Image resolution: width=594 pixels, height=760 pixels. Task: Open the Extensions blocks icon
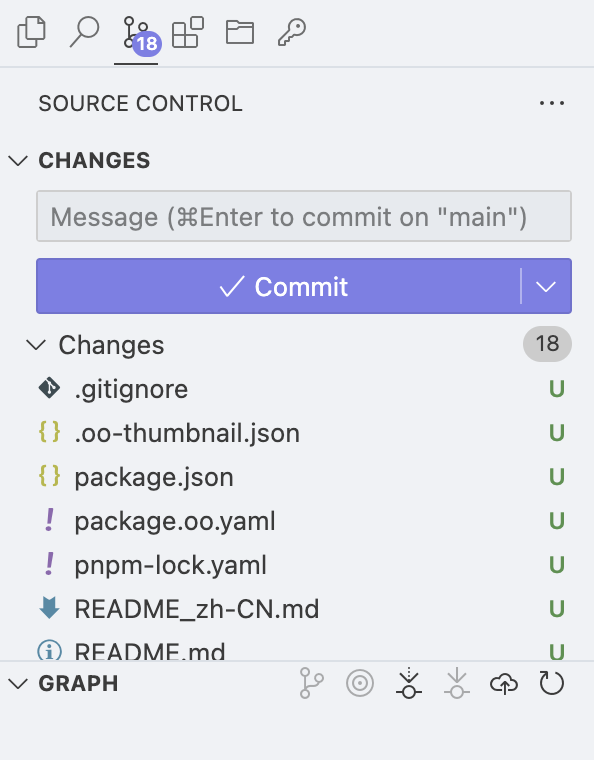click(188, 32)
